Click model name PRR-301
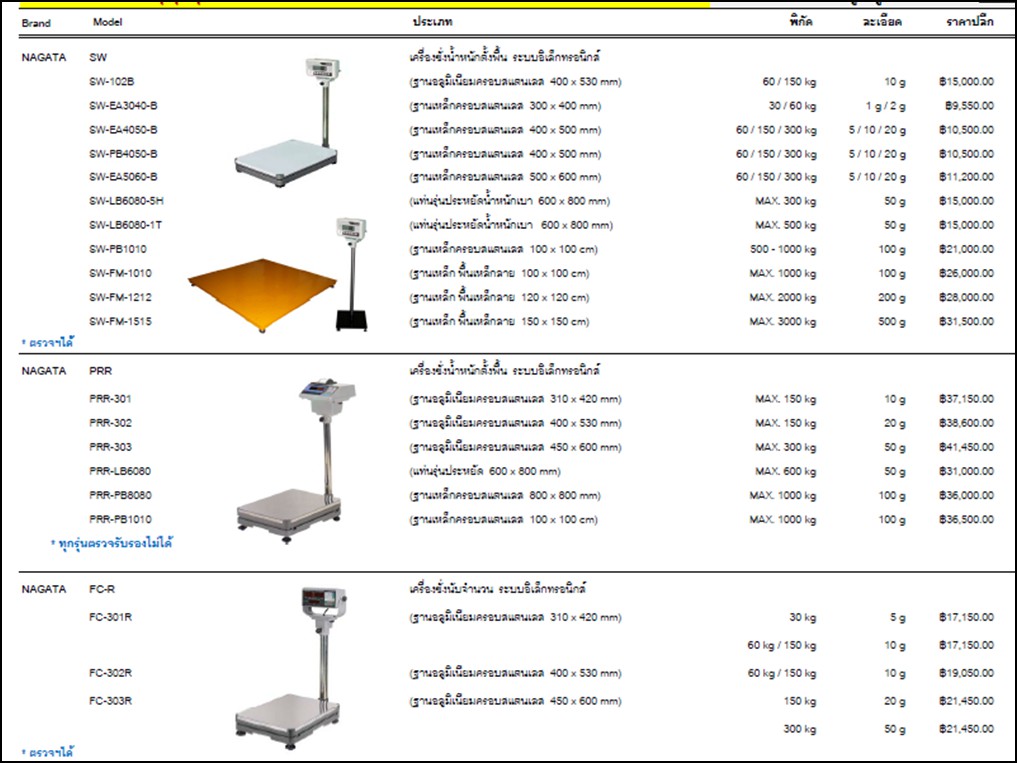 (x=110, y=399)
